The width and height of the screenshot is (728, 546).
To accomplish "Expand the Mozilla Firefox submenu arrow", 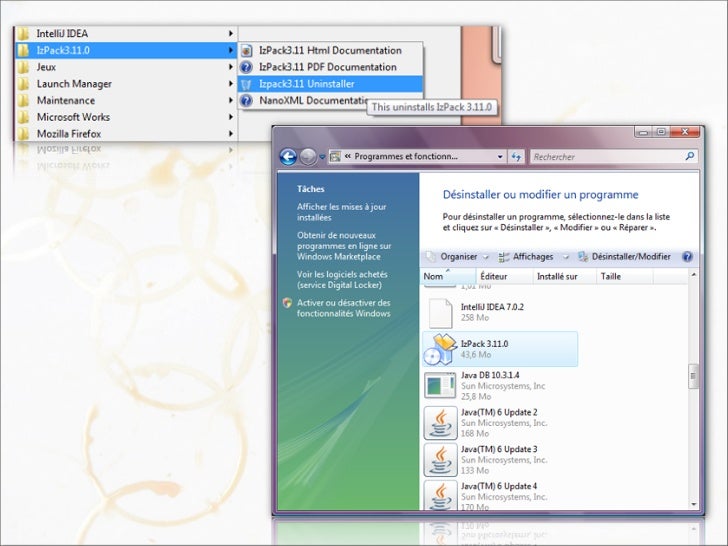I will [x=231, y=134].
